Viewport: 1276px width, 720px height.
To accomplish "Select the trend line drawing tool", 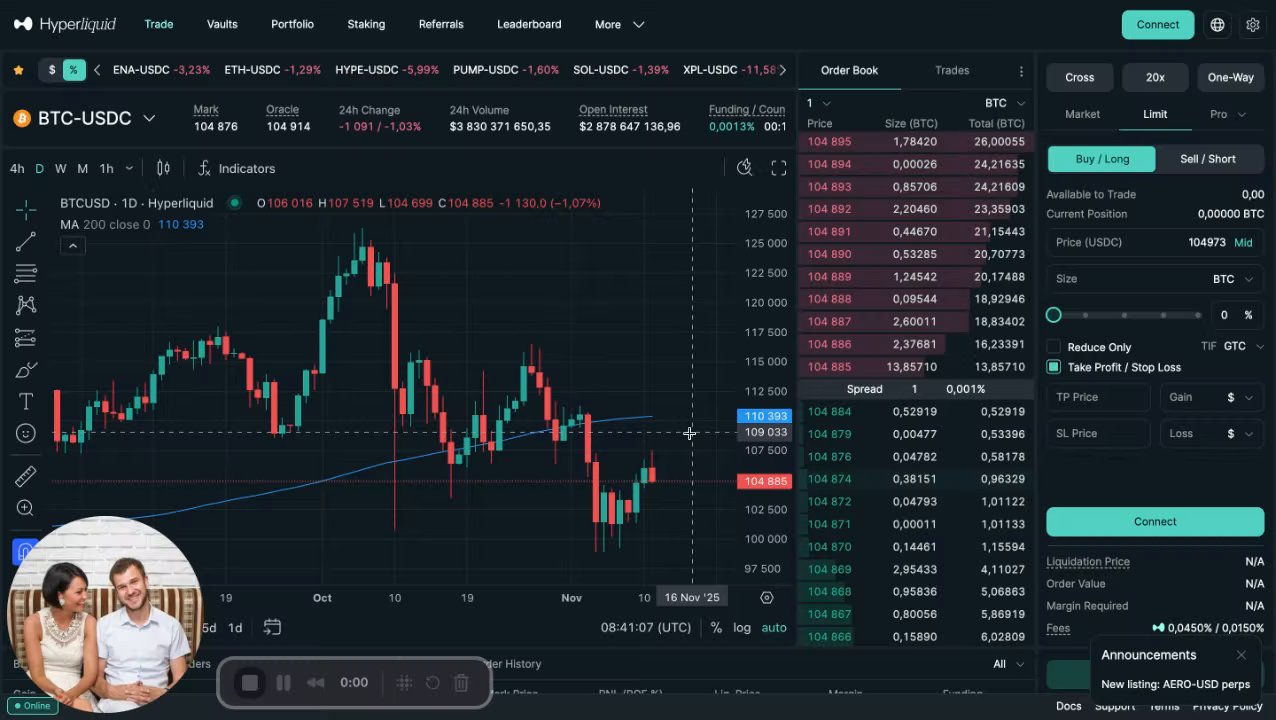I will tap(26, 241).
